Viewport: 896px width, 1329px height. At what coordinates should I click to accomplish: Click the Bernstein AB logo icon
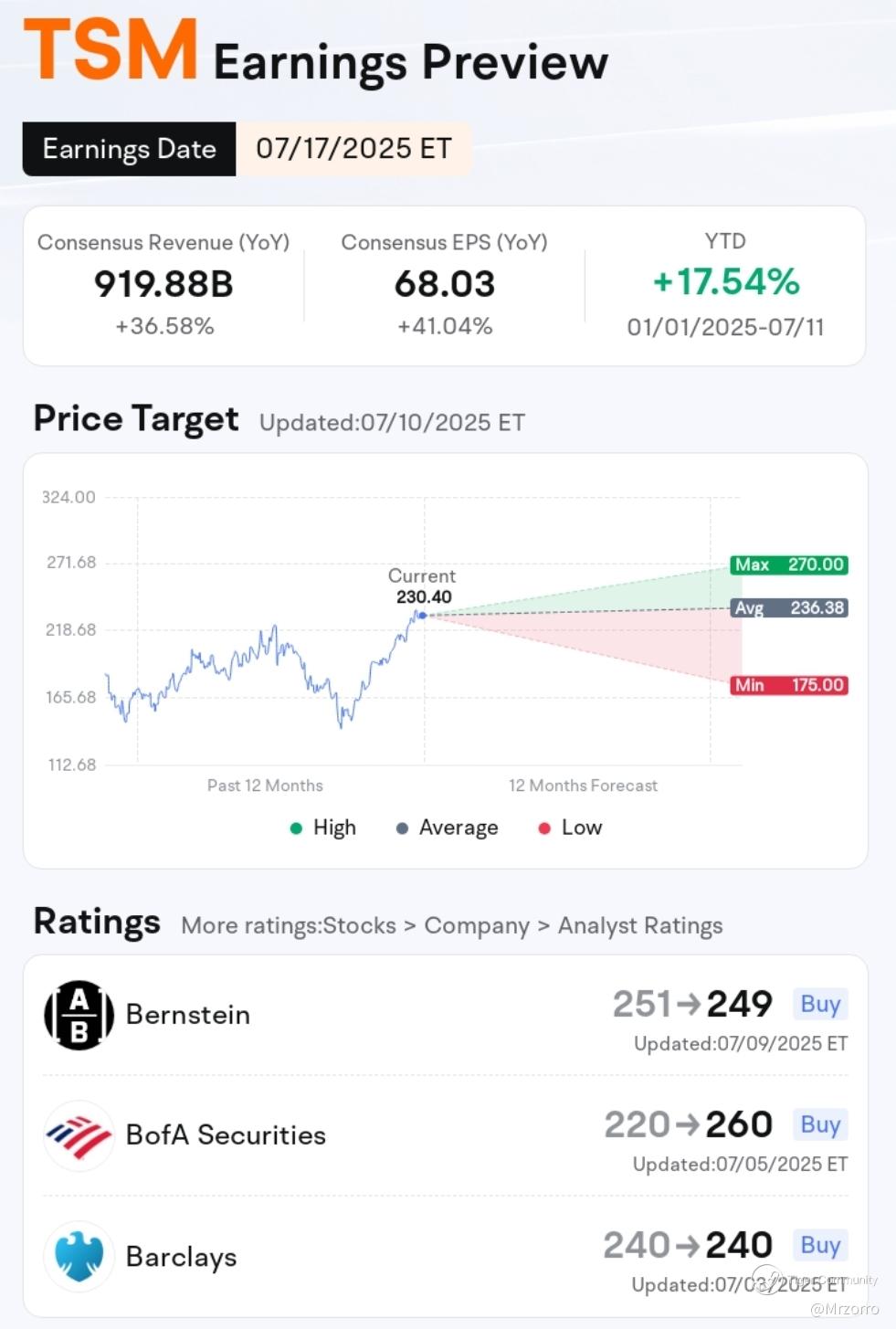[79, 1015]
